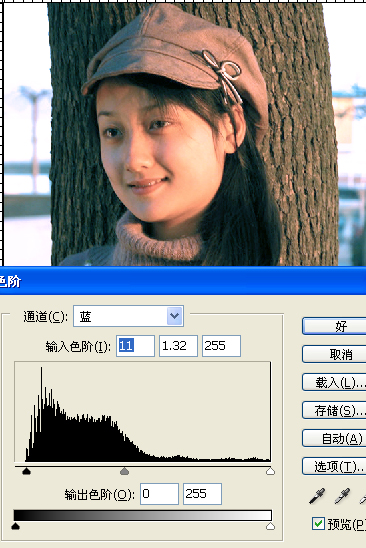Click the output black slider triangle
366x548 pixels.
pyautogui.click(x=15, y=526)
